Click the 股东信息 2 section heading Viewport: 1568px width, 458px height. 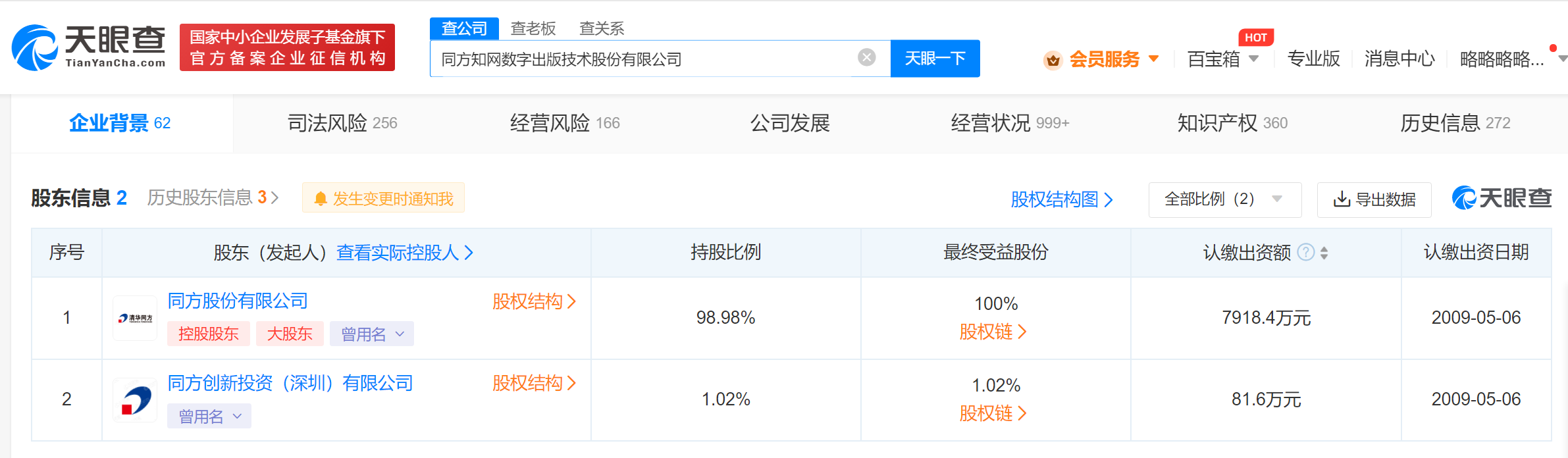79,198
